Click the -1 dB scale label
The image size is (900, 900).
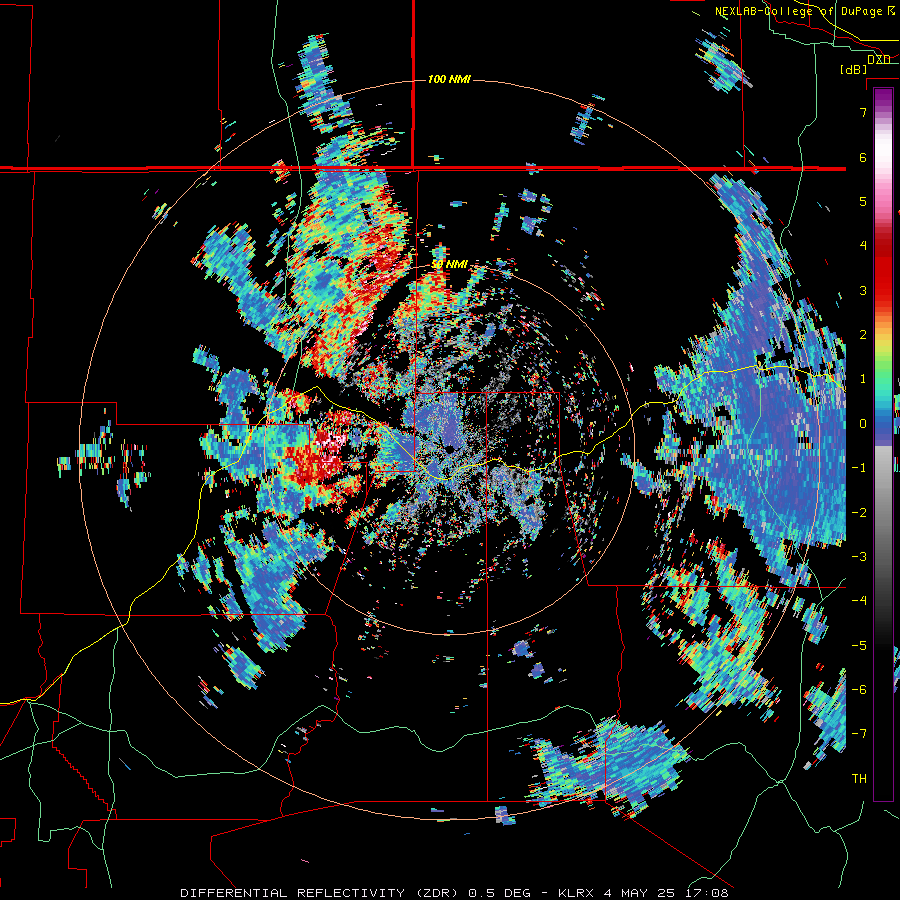click(x=859, y=468)
